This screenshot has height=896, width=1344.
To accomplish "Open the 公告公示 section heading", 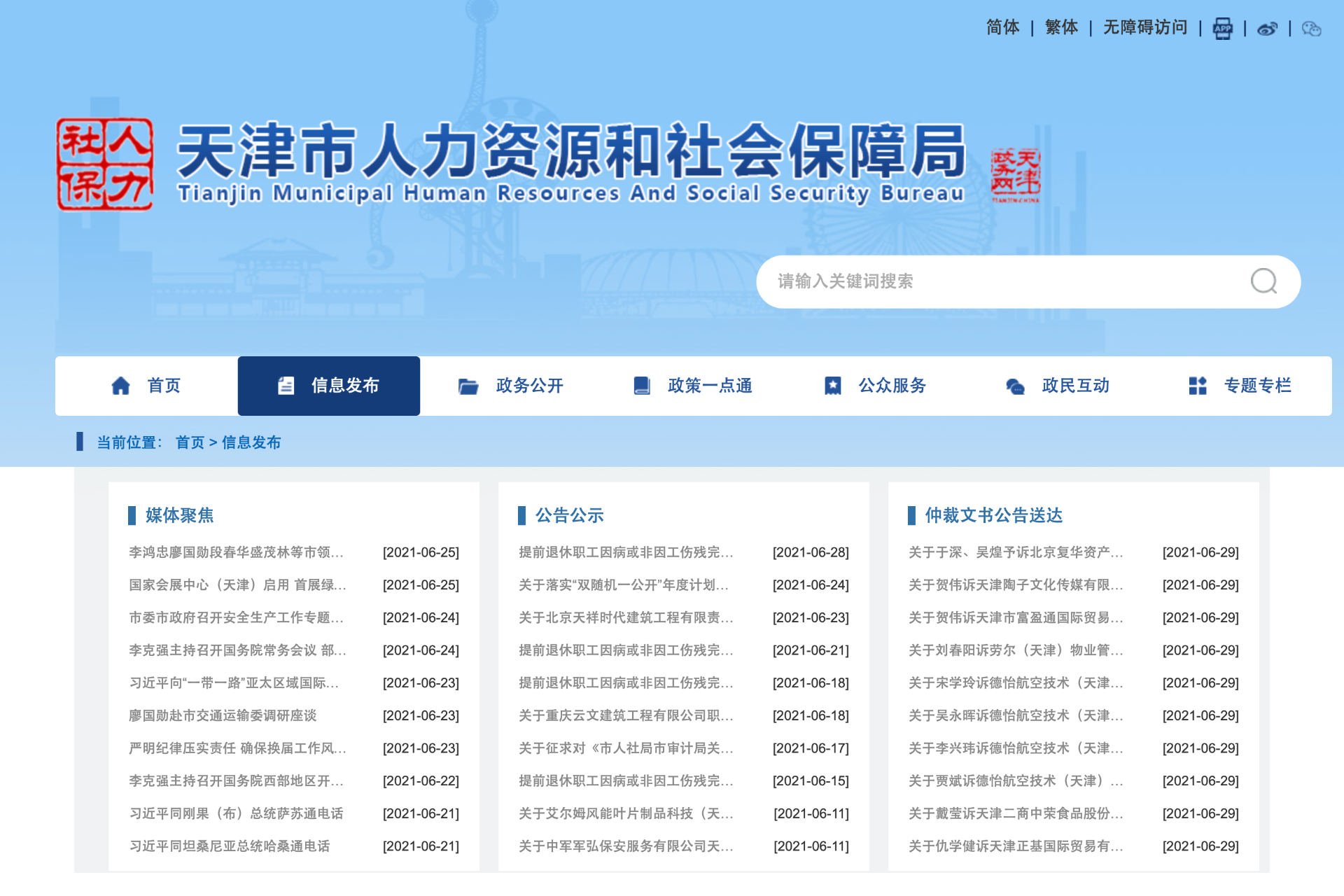I will coord(569,515).
